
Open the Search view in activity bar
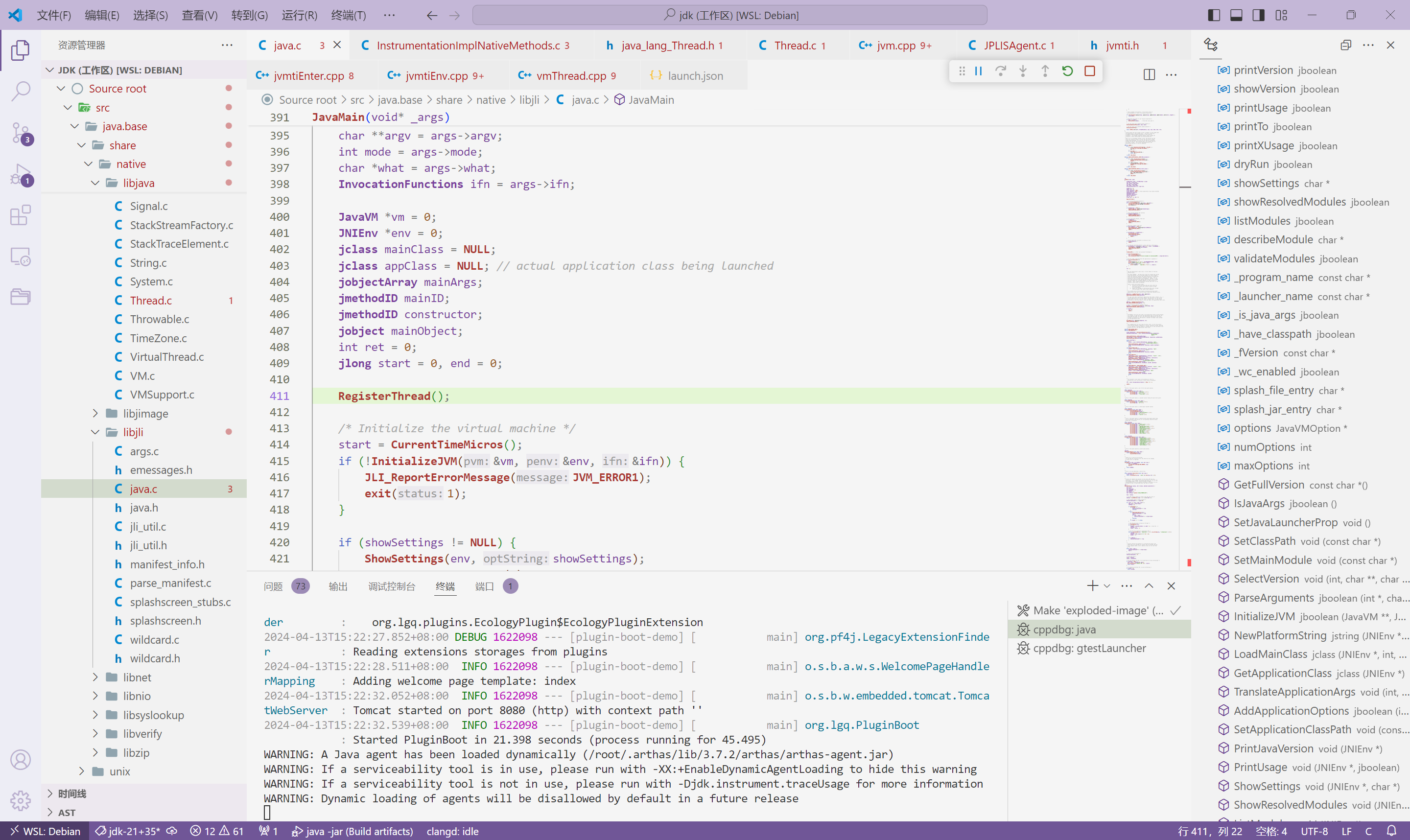click(x=21, y=91)
